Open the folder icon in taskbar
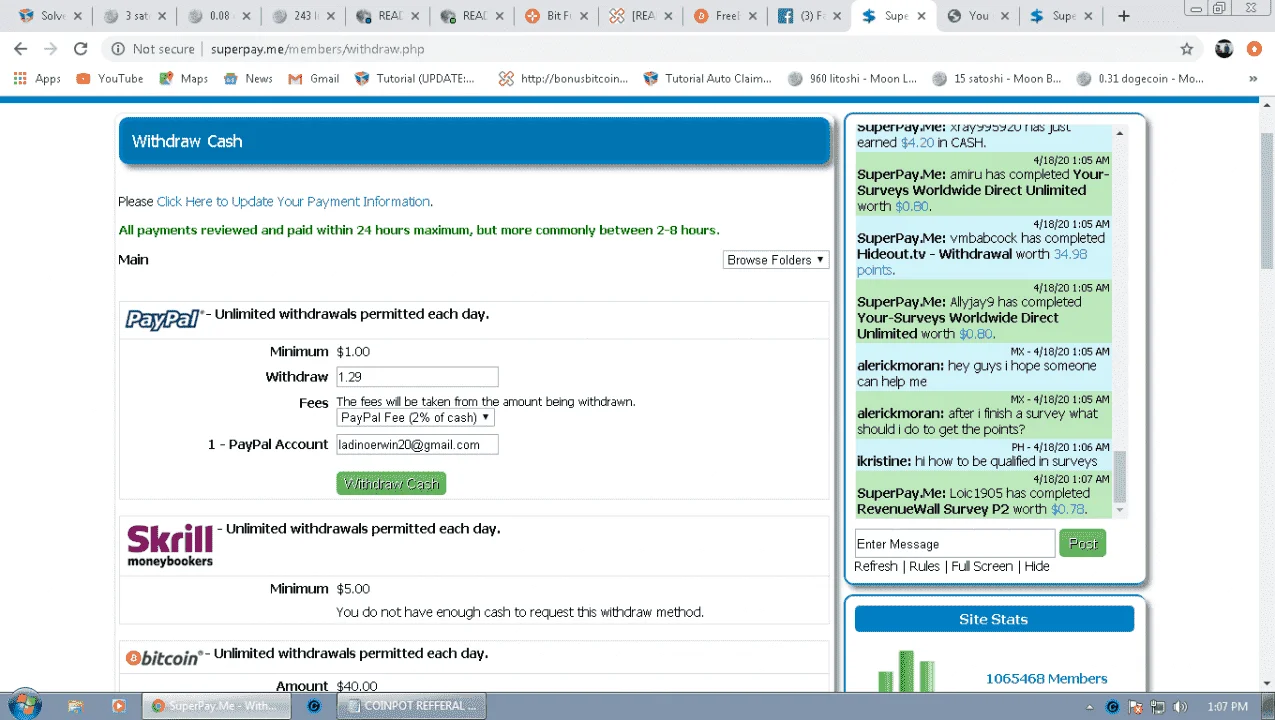This screenshot has height=720, width=1275. click(x=76, y=705)
